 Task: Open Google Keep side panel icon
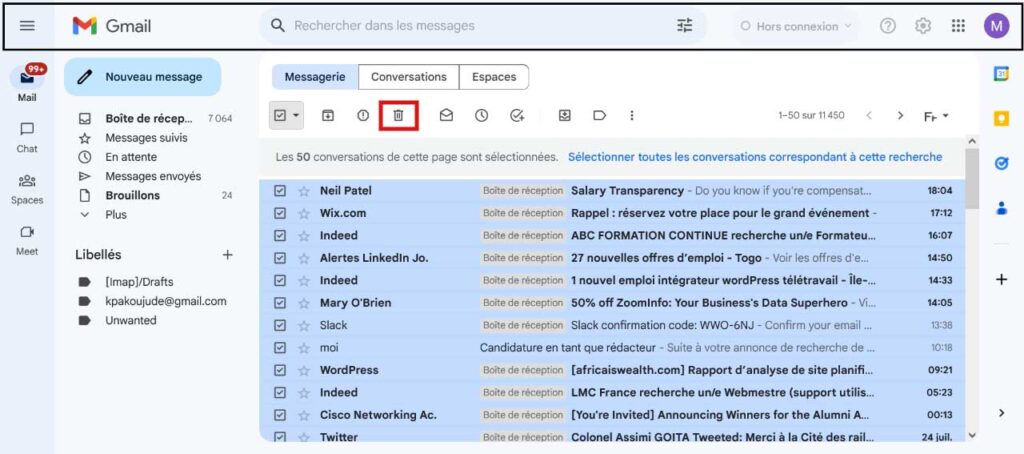(1001, 119)
